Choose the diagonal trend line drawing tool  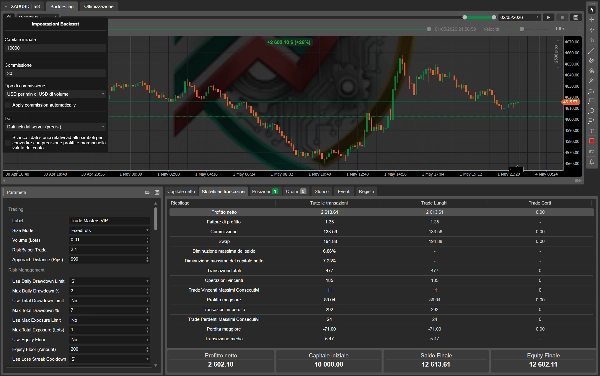pos(592,50)
